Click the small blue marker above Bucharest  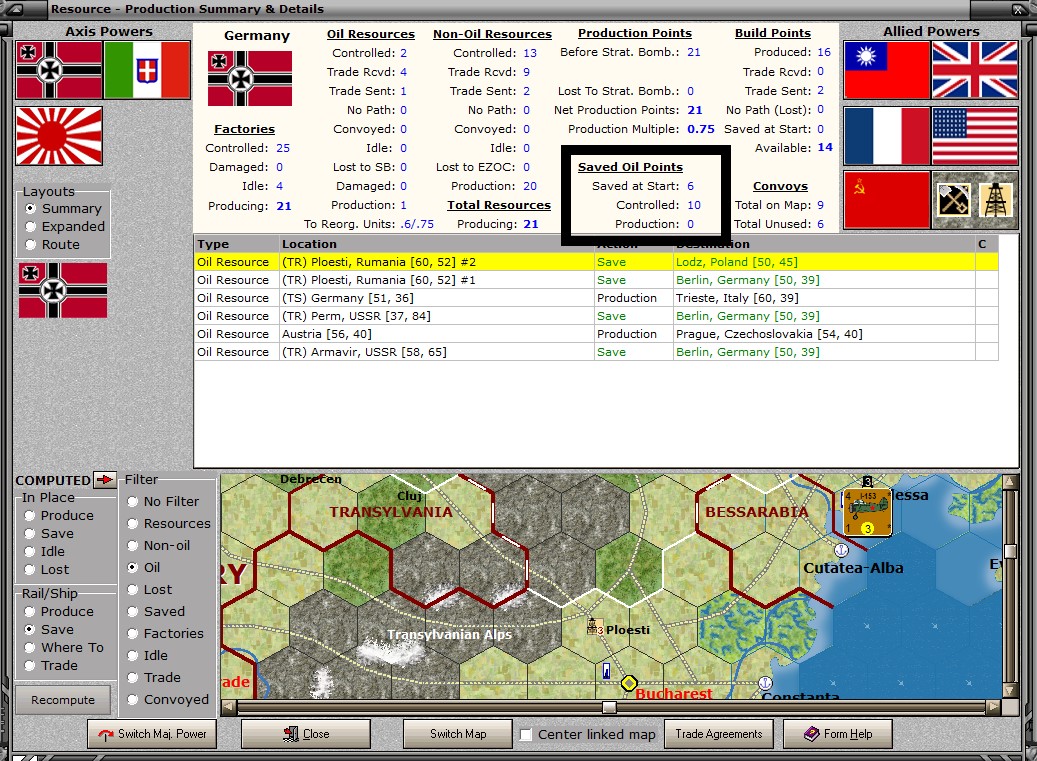pyautogui.click(x=606, y=670)
